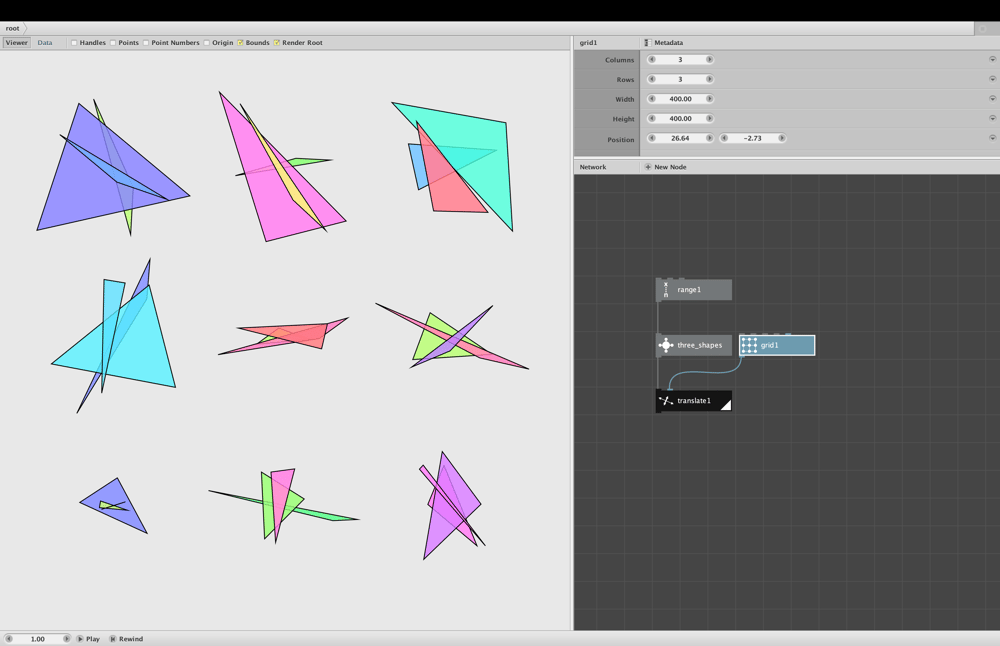Decrease Columns with left arrow
Screen dimensions: 1000x646
point(652,59)
